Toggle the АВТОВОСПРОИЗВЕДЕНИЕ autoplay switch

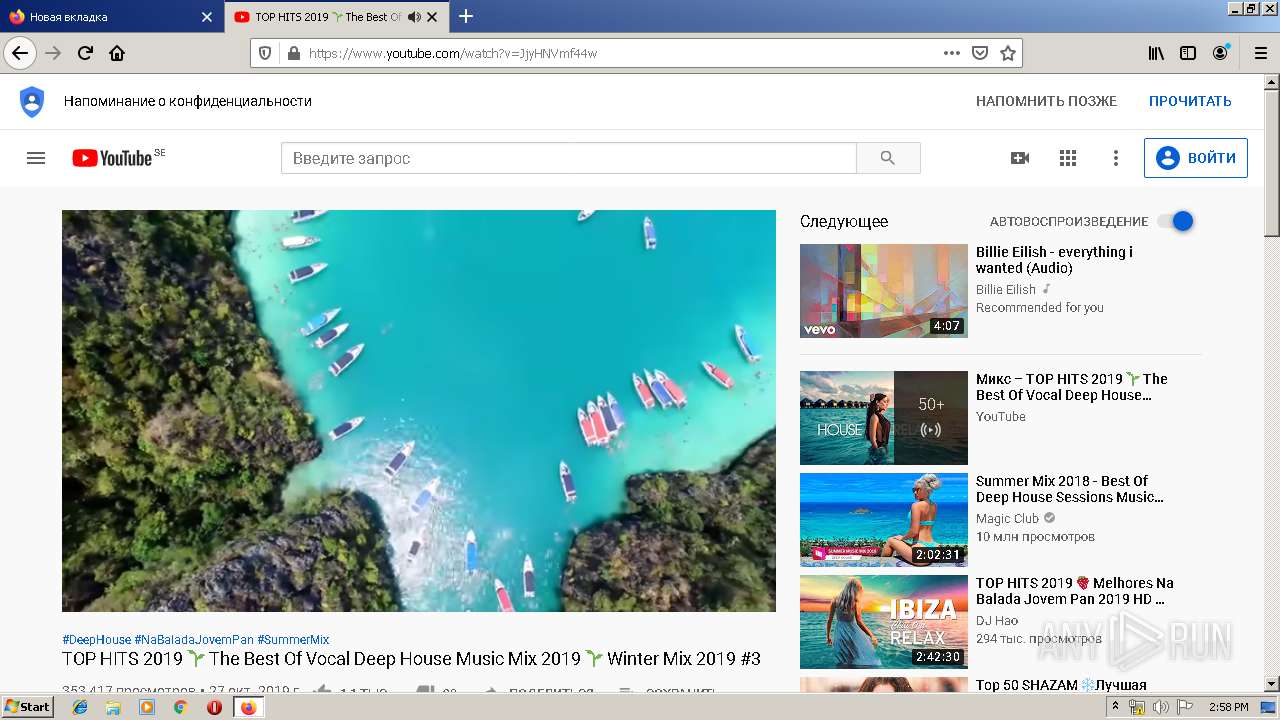(1176, 221)
